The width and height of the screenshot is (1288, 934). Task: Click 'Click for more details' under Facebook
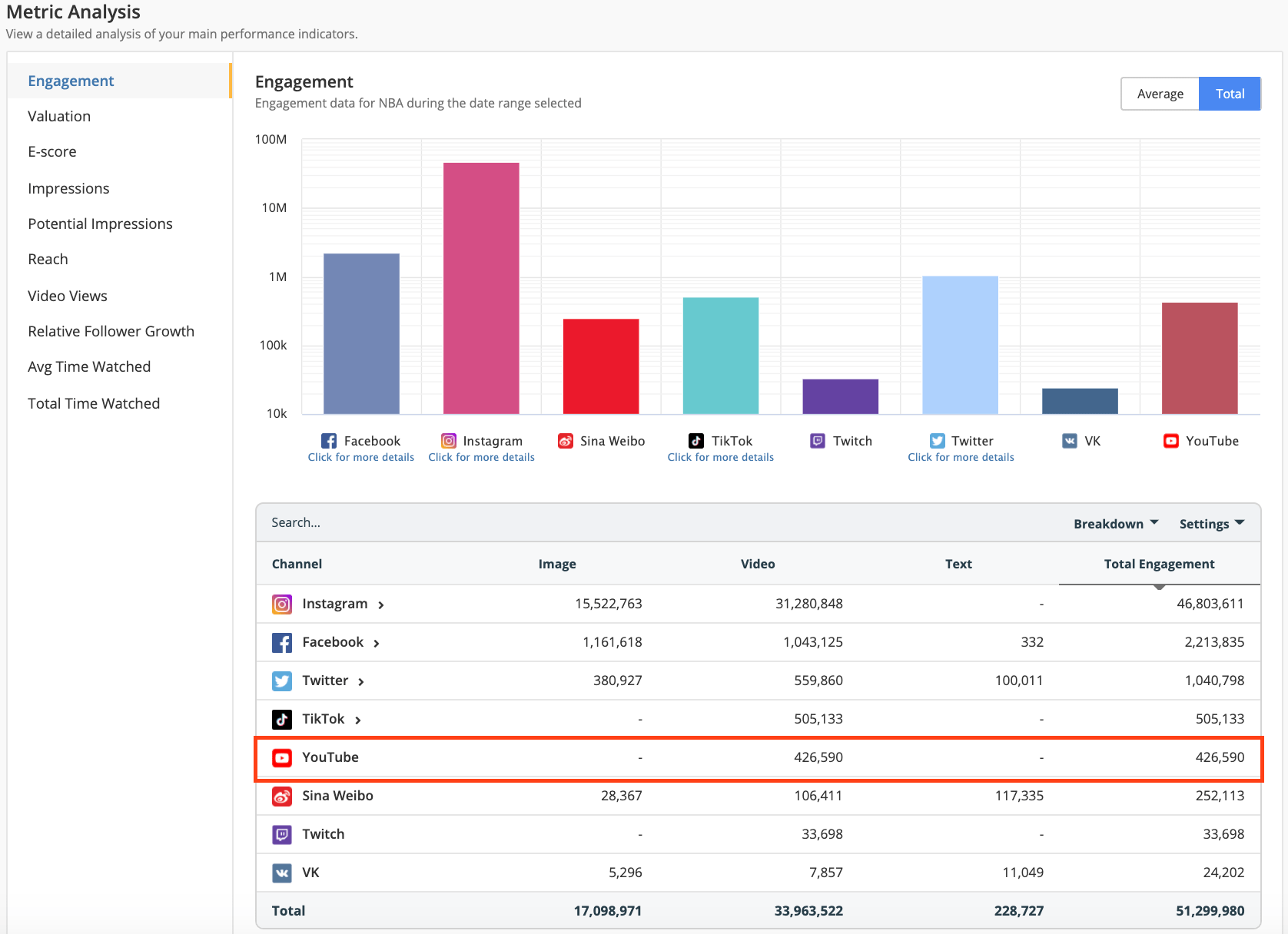tap(361, 457)
